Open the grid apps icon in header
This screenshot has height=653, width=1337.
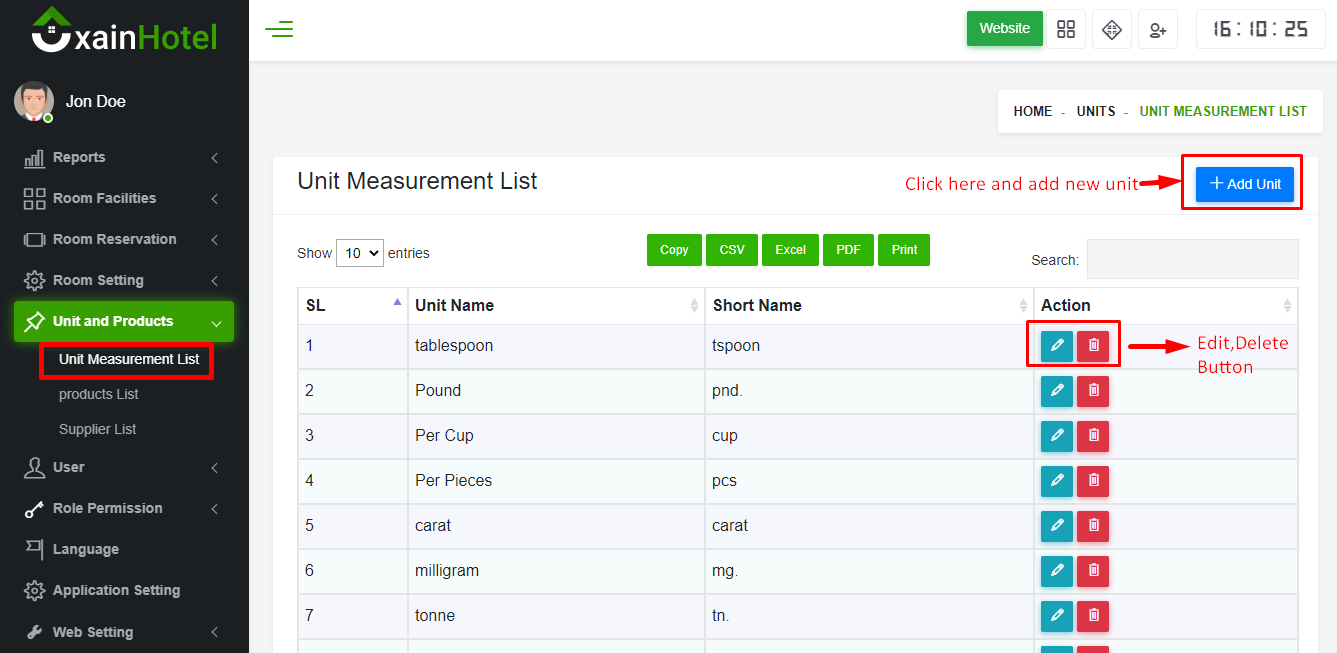tap(1065, 29)
